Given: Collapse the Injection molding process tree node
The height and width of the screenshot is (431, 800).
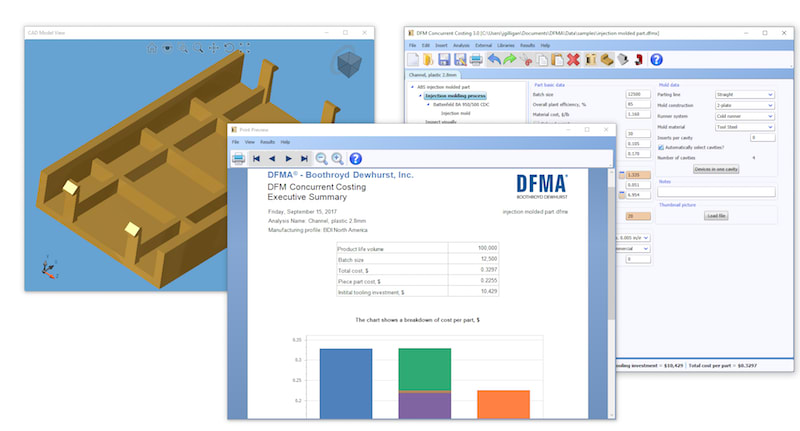Looking at the screenshot, I should [420, 96].
